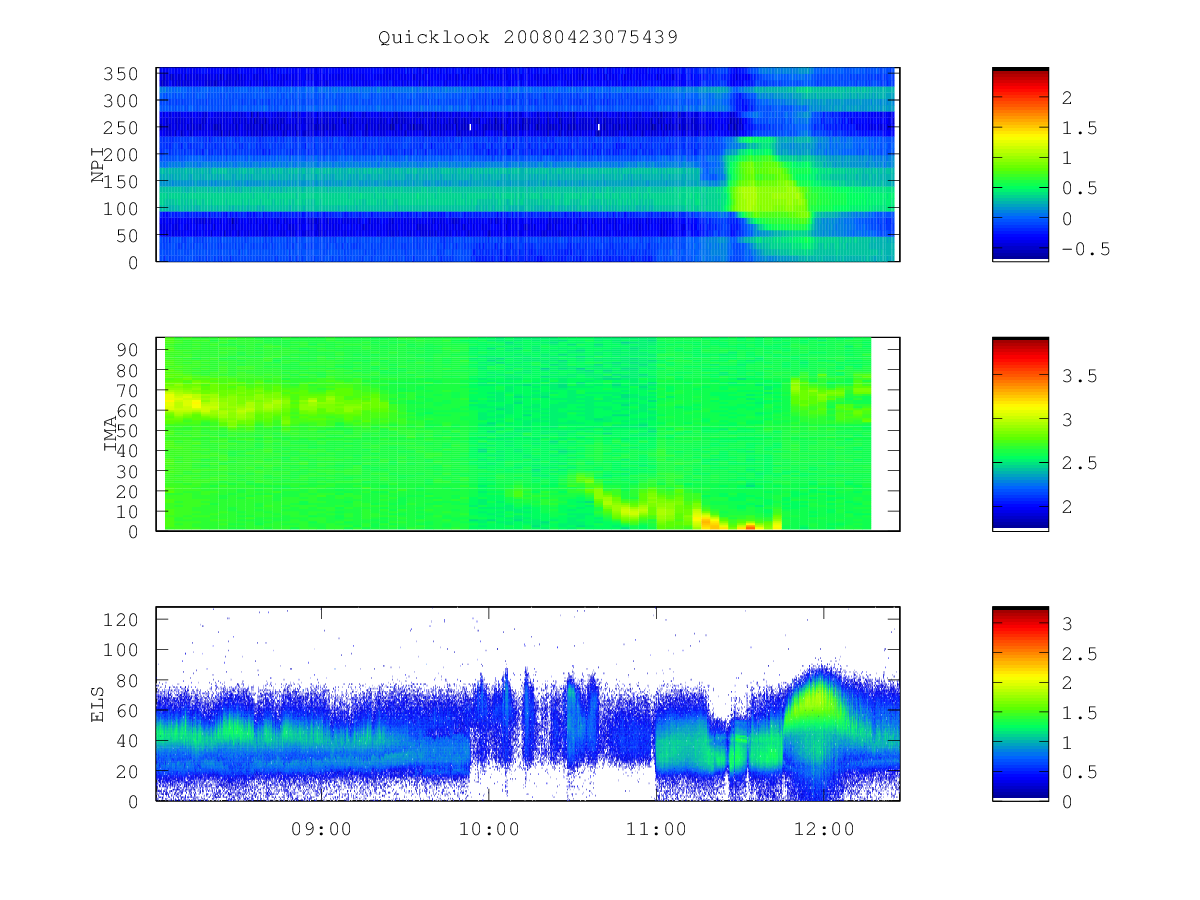The image size is (1200, 900).
Task: Select the IMA axis label
Action: (x=111, y=434)
